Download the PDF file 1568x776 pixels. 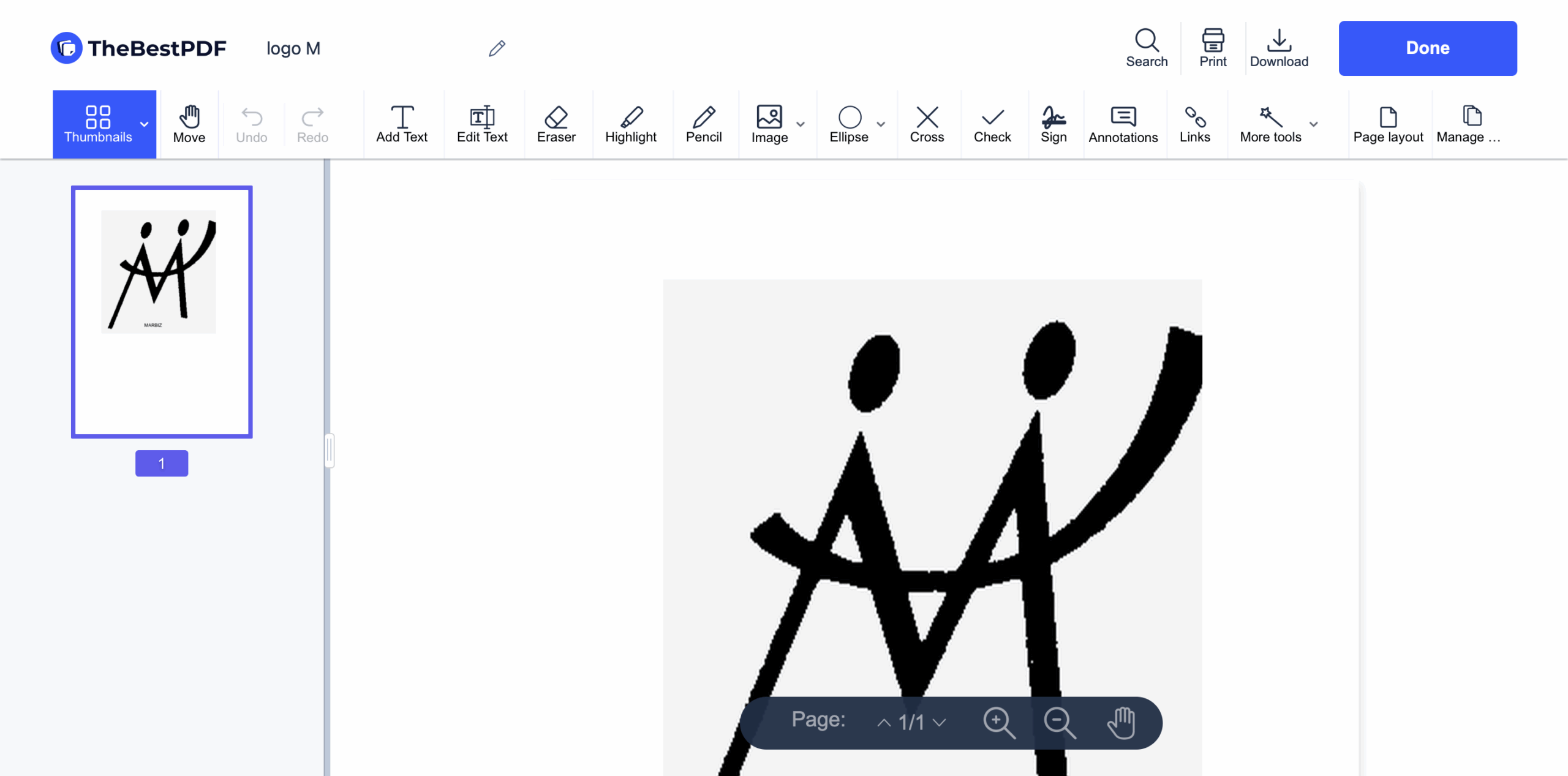coord(1278,48)
